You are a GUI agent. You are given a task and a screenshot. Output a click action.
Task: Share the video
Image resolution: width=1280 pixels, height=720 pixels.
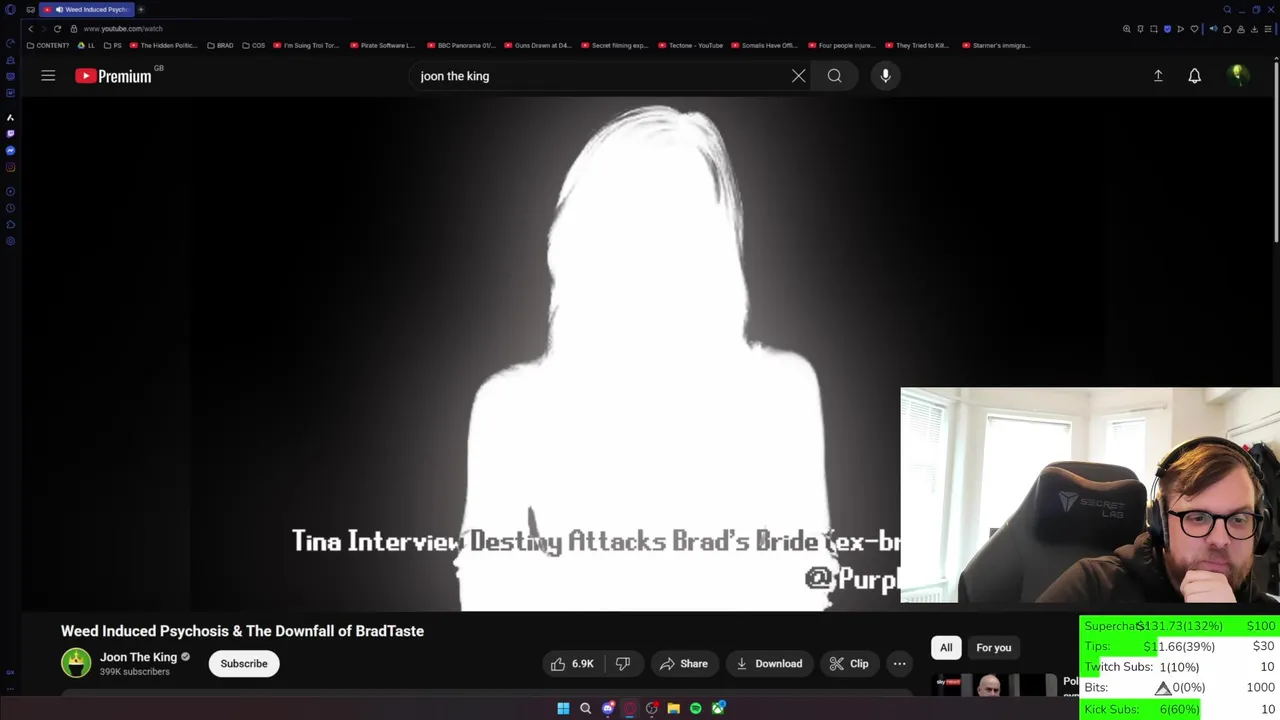pos(683,663)
